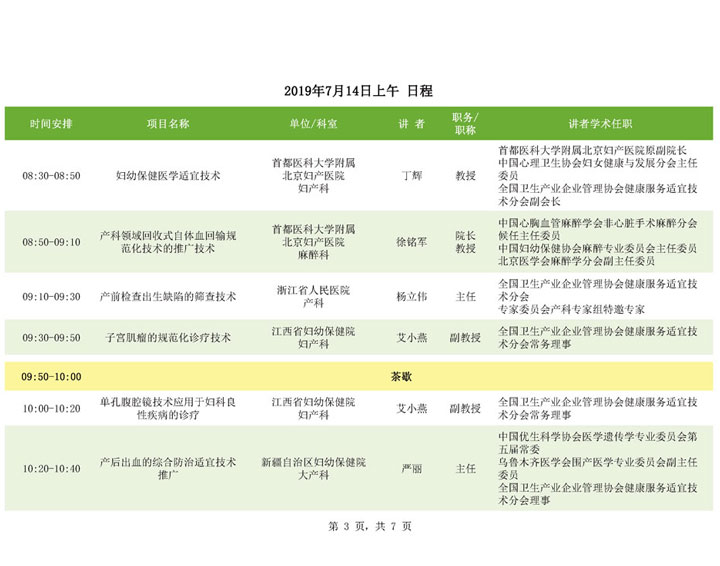The image size is (720, 566).
Task: Click page footer '第 3 页, 共 7 页'
Action: [370, 527]
